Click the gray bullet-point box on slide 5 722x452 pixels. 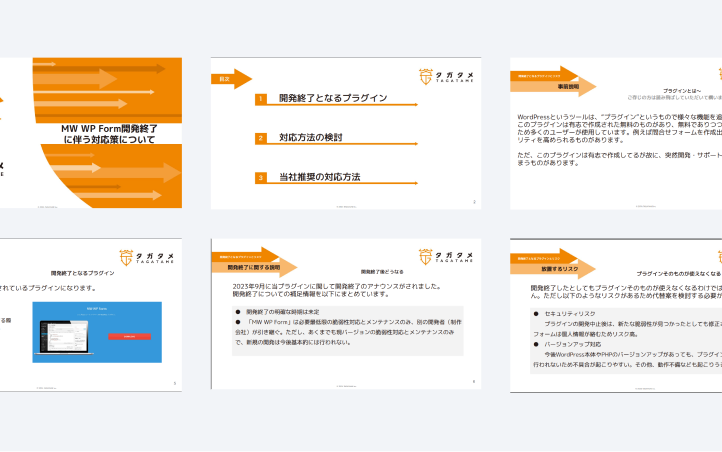click(346, 330)
